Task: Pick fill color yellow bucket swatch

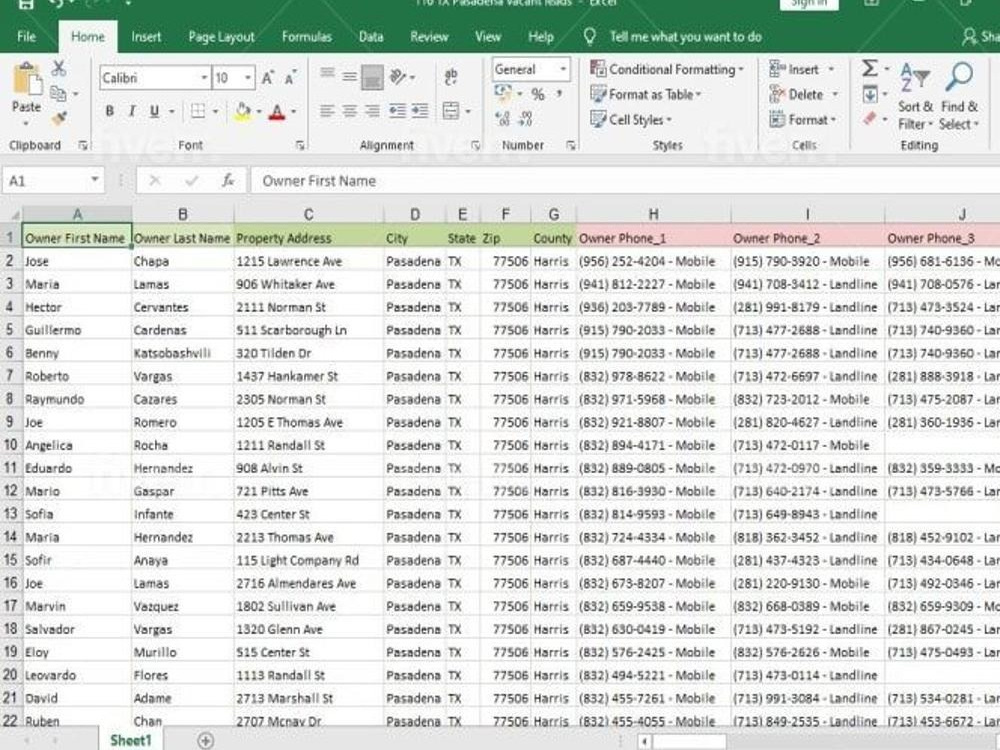Action: [x=243, y=112]
